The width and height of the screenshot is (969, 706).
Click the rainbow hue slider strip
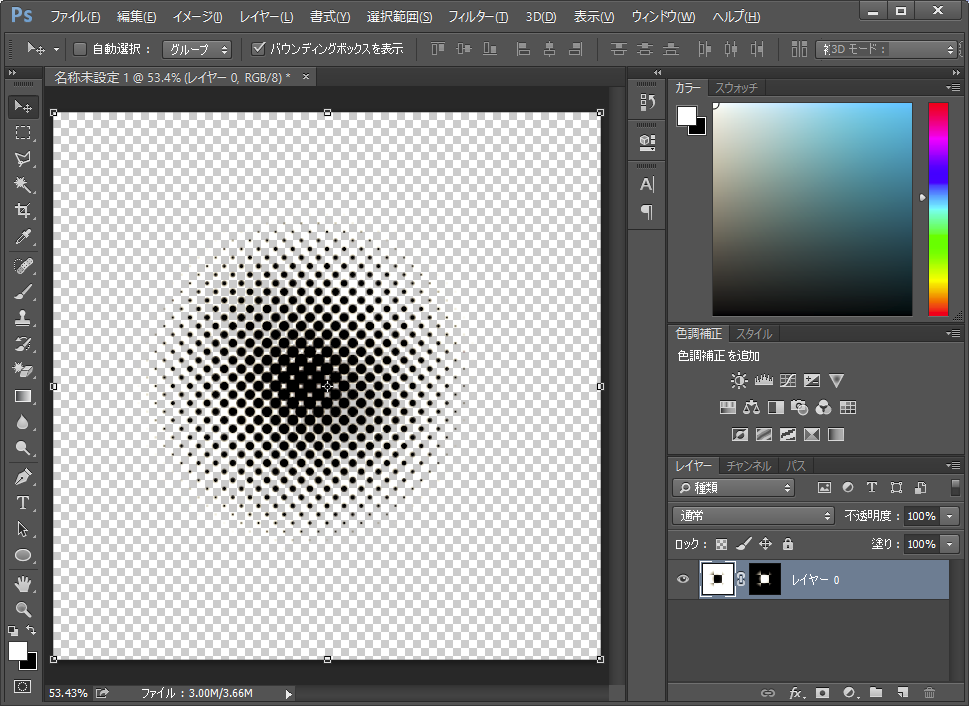pyautogui.click(x=937, y=209)
